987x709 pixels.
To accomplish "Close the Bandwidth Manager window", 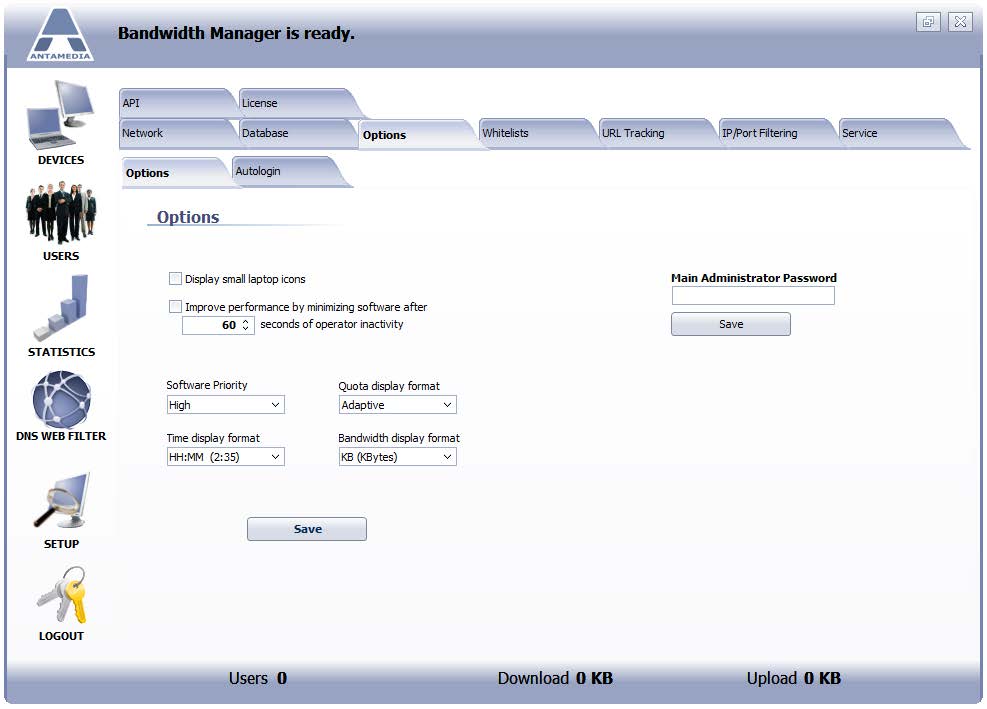I will 960,22.
